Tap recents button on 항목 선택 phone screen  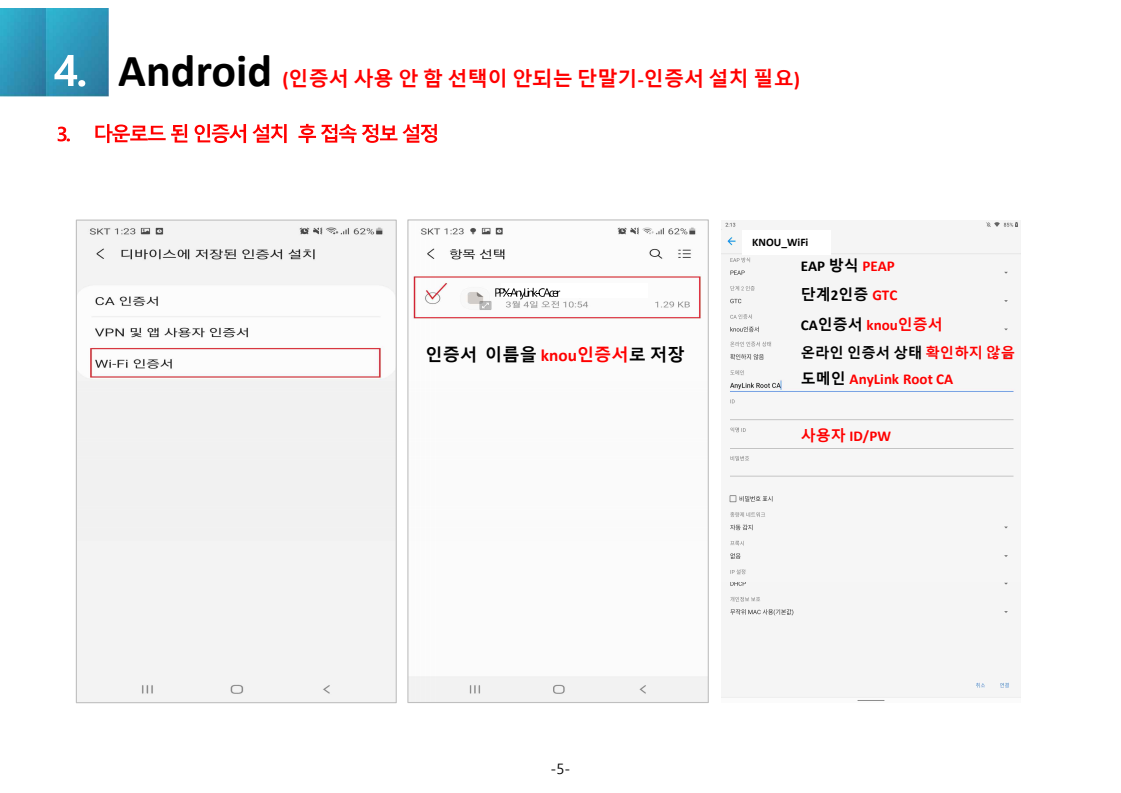coord(475,689)
